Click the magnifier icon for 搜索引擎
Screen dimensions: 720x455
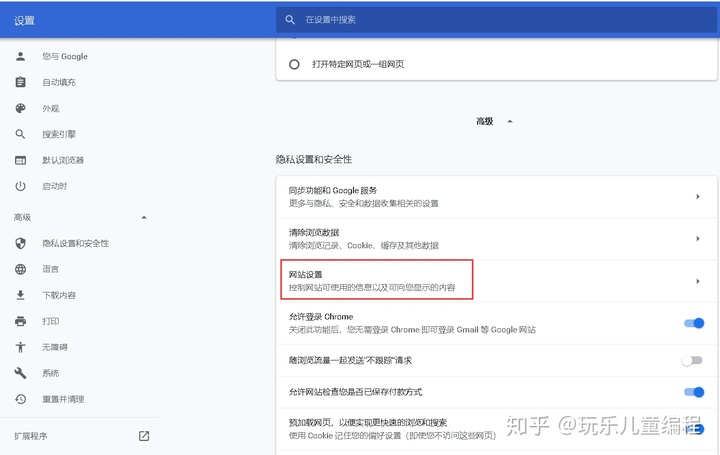(20, 134)
